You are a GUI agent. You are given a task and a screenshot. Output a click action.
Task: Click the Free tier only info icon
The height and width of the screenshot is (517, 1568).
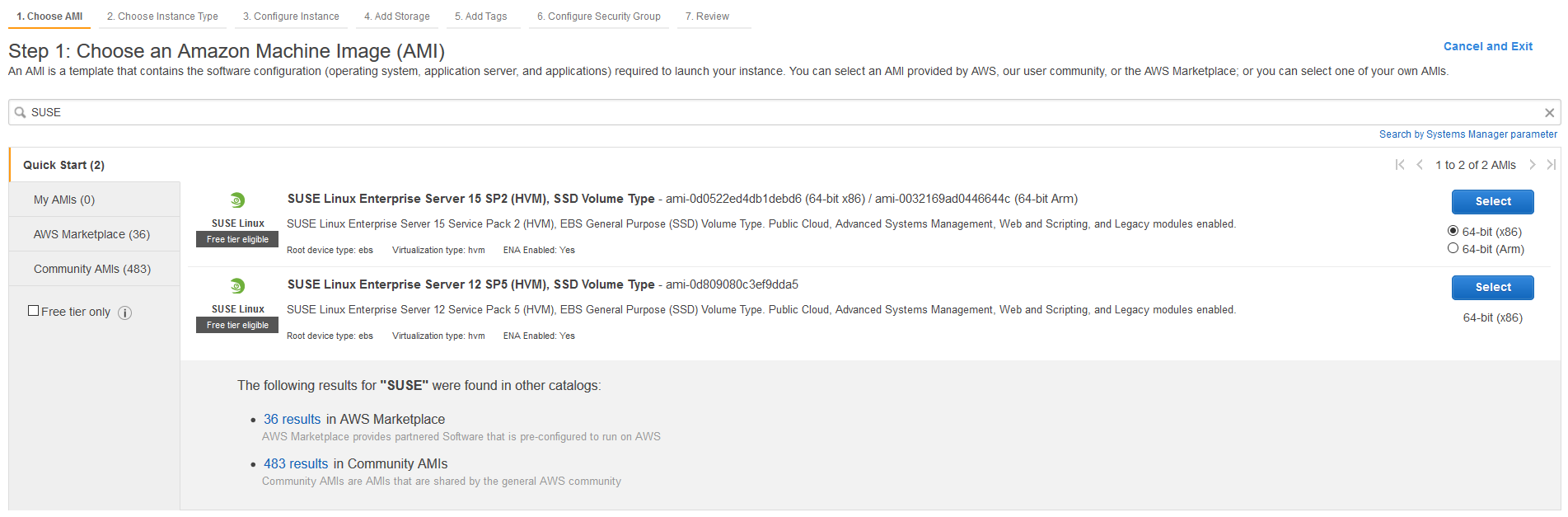(x=125, y=313)
